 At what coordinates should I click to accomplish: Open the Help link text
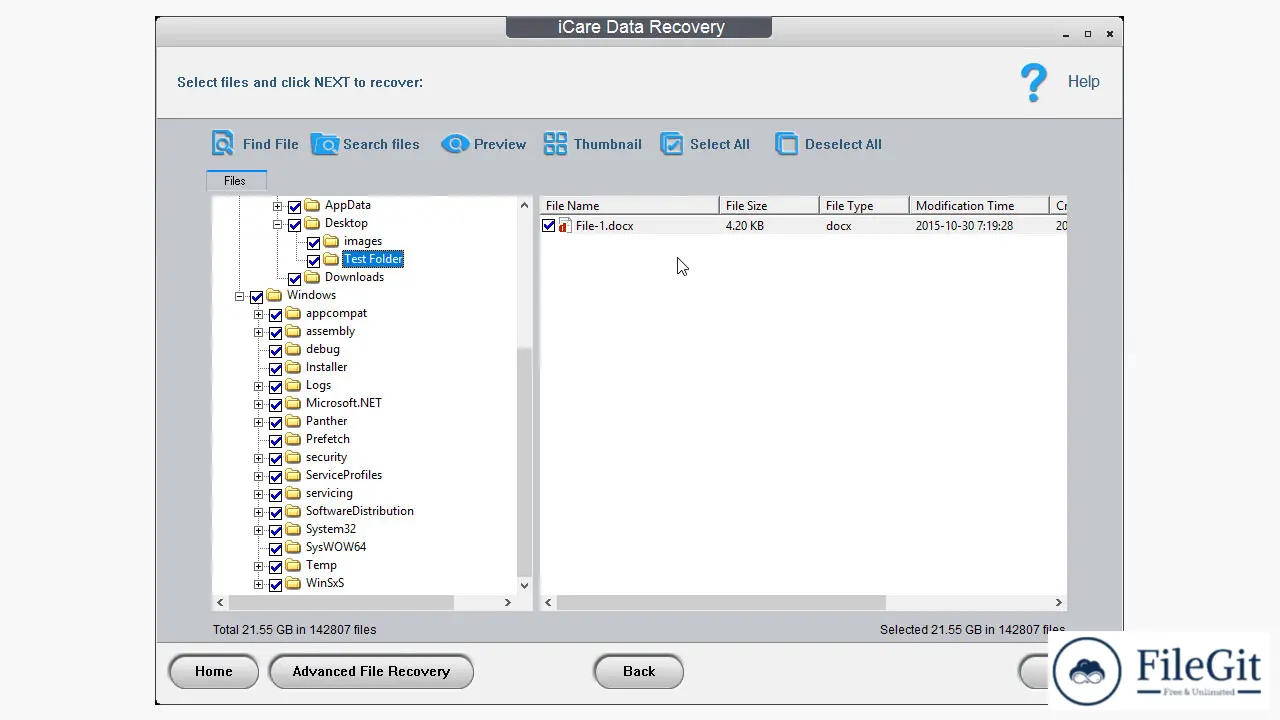tap(1083, 82)
